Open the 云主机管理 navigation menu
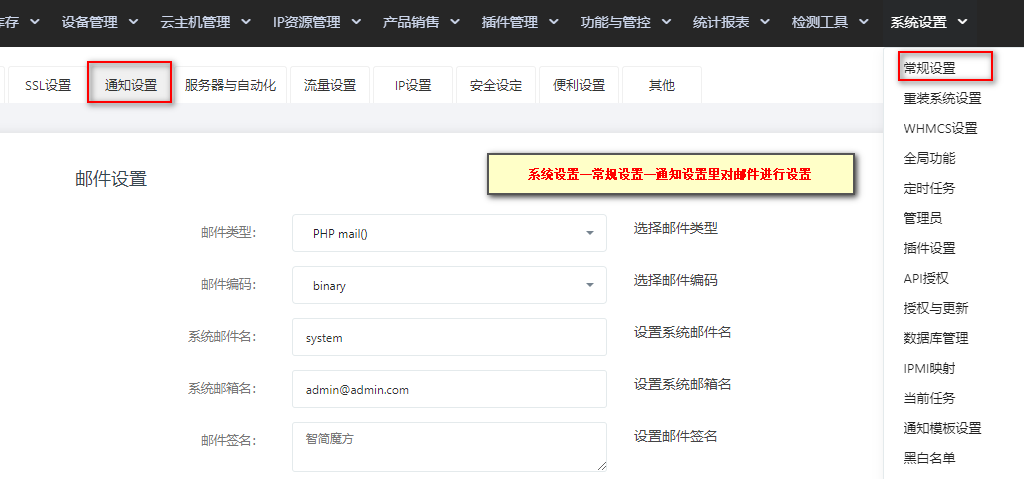1024x479 pixels. pos(205,22)
